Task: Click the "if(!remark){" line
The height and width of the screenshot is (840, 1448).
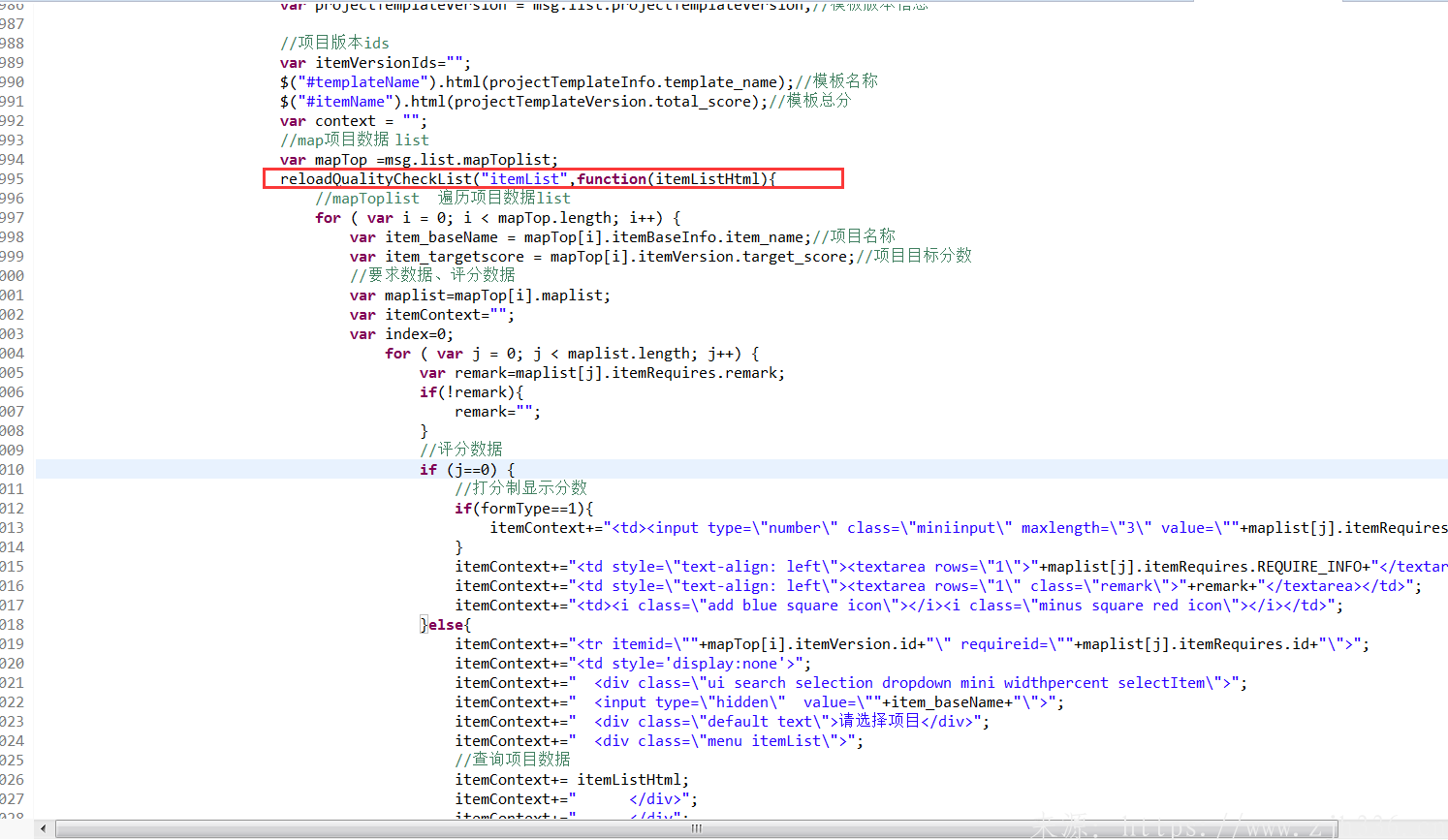Action: [471, 391]
